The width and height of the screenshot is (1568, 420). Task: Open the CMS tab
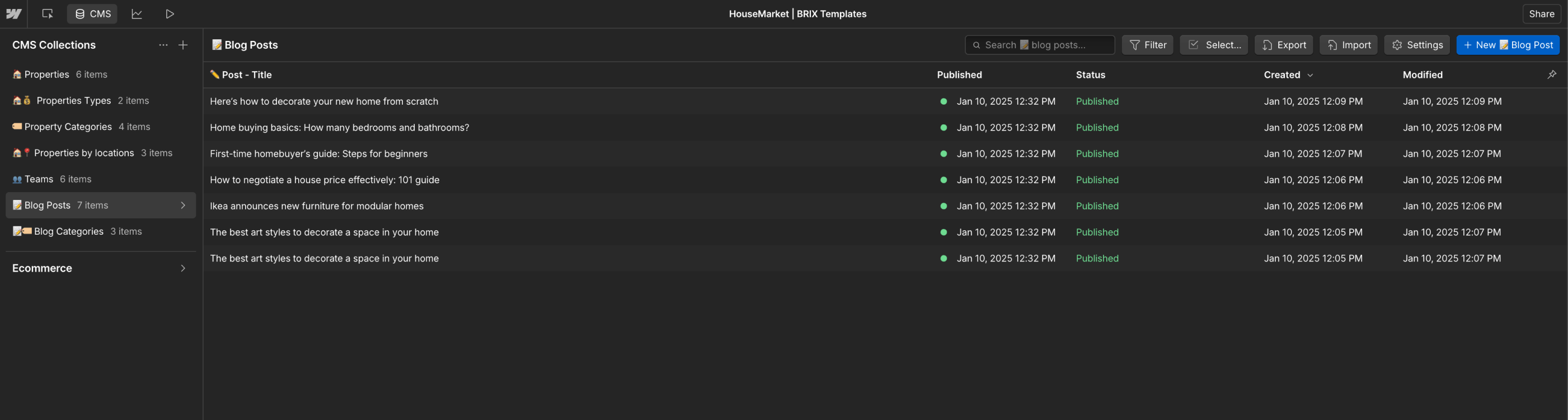click(x=92, y=14)
